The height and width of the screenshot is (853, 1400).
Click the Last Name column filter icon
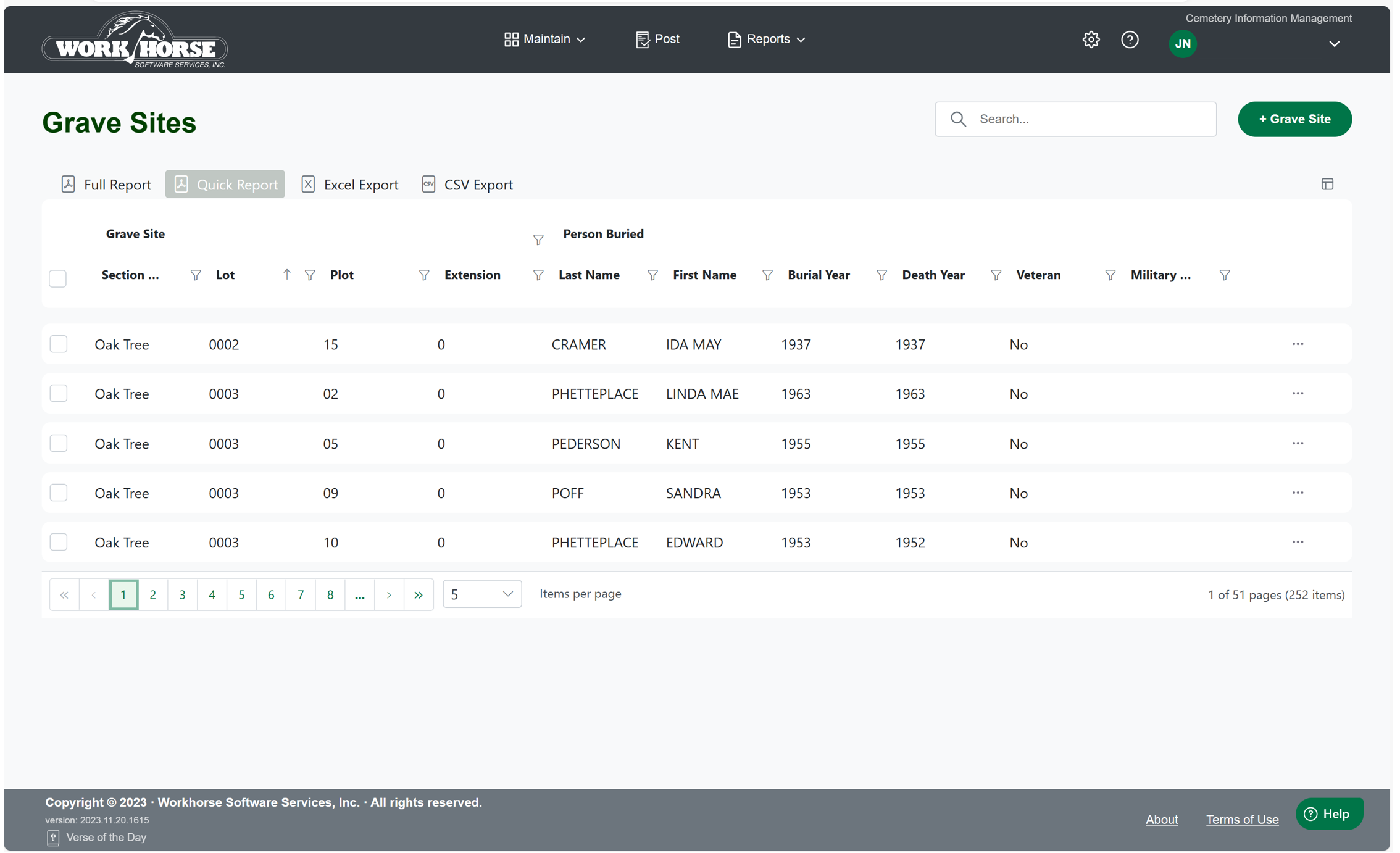pyautogui.click(x=652, y=275)
